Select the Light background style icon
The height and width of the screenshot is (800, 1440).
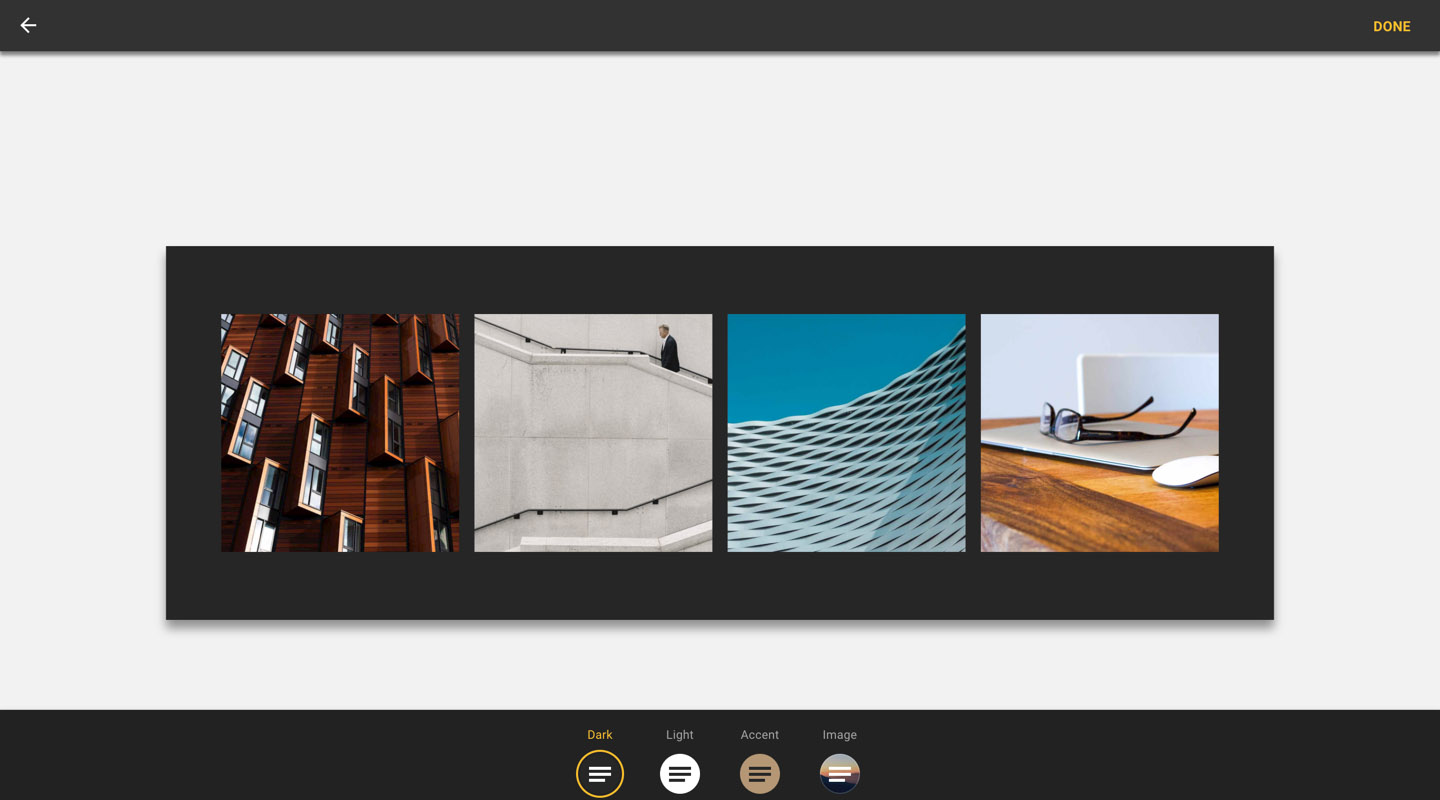tap(680, 773)
